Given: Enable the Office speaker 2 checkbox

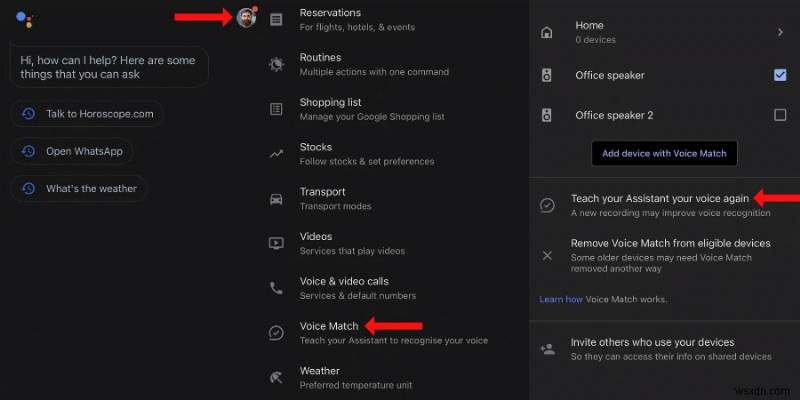Looking at the screenshot, I should point(780,115).
